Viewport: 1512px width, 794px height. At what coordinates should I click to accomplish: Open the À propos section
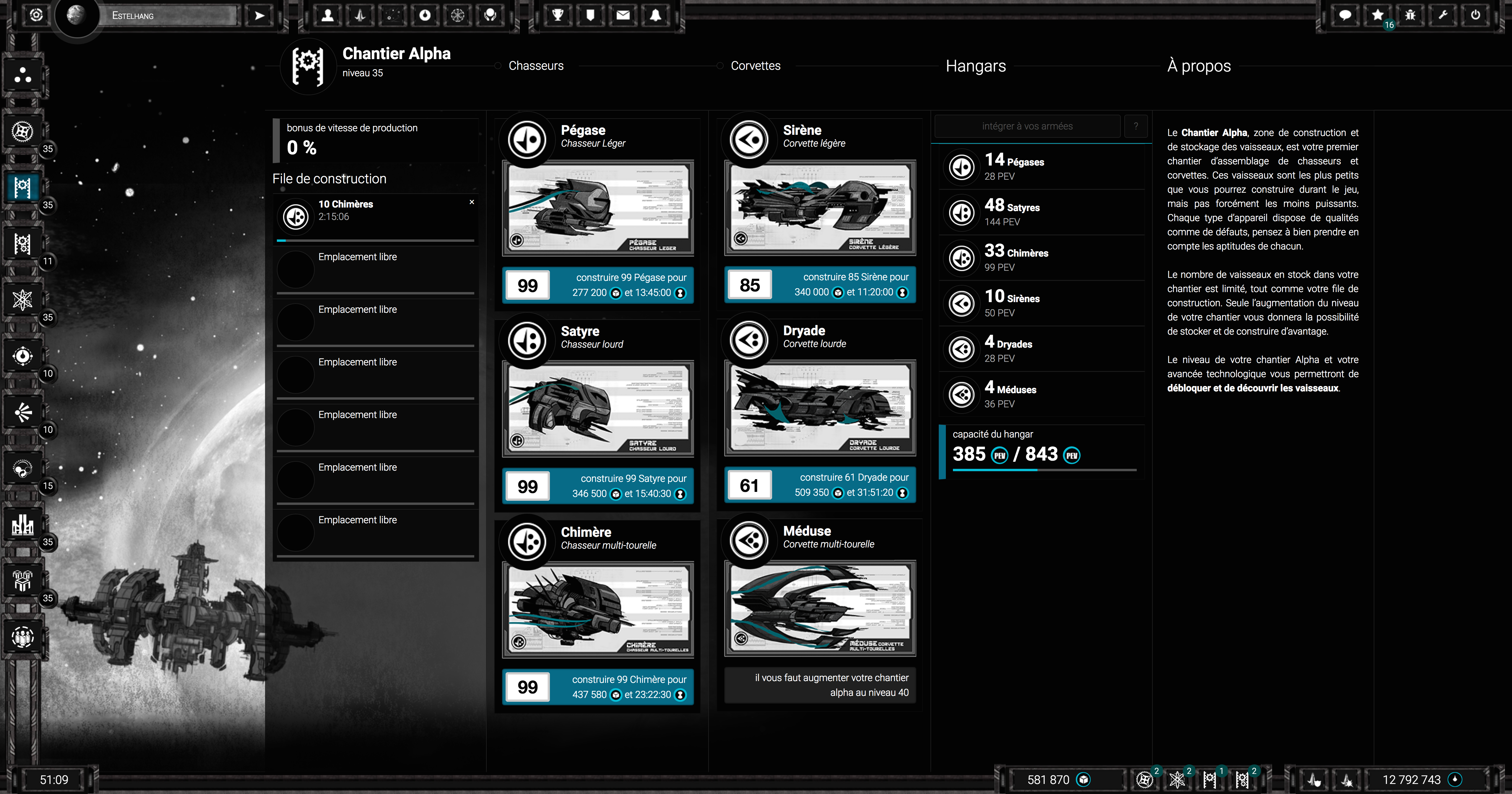pos(1198,66)
